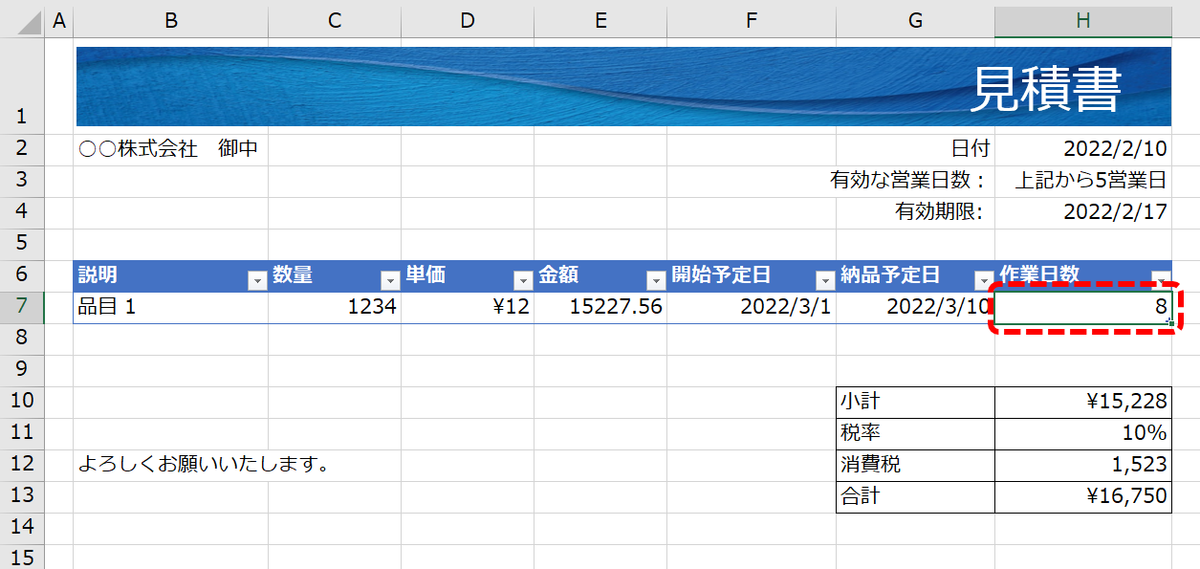Open the 数量 column filter dropdown
The width and height of the screenshot is (1200, 569).
click(390, 280)
